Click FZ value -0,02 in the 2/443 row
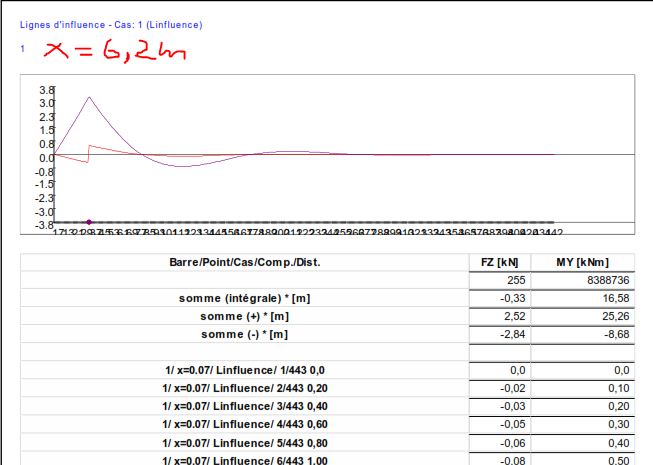 [499, 388]
